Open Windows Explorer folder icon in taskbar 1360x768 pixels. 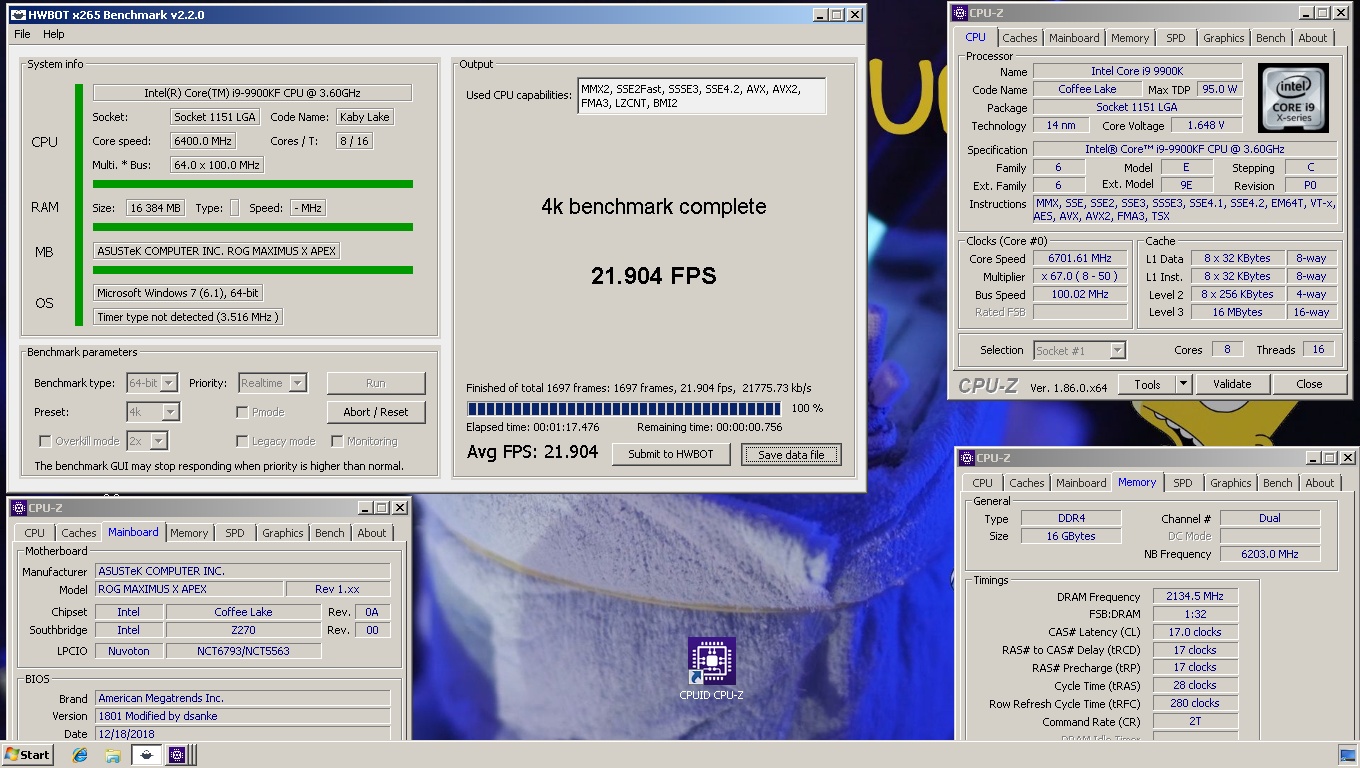click(112, 755)
